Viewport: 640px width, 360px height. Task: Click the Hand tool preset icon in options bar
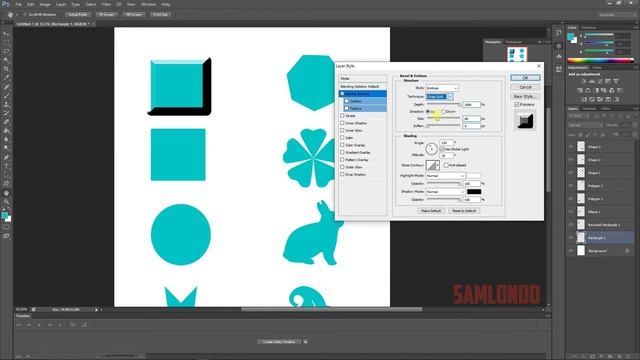point(10,15)
